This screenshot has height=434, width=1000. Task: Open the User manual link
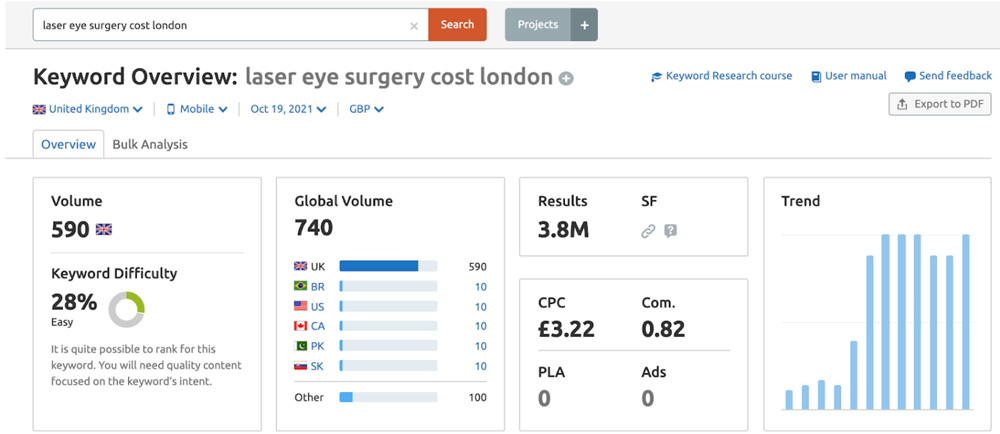point(849,76)
